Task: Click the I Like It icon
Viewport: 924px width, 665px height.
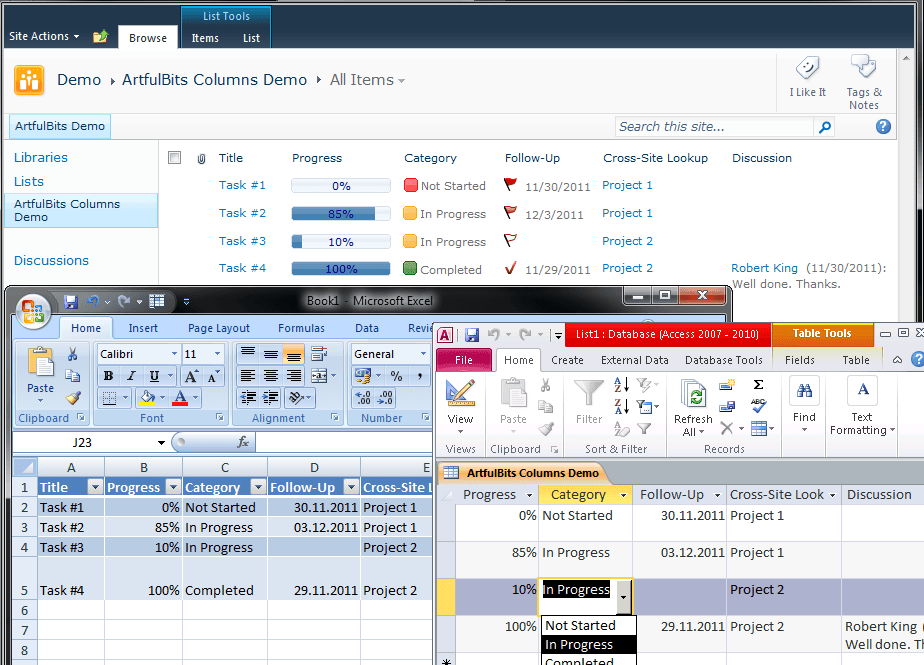Action: pos(807,68)
